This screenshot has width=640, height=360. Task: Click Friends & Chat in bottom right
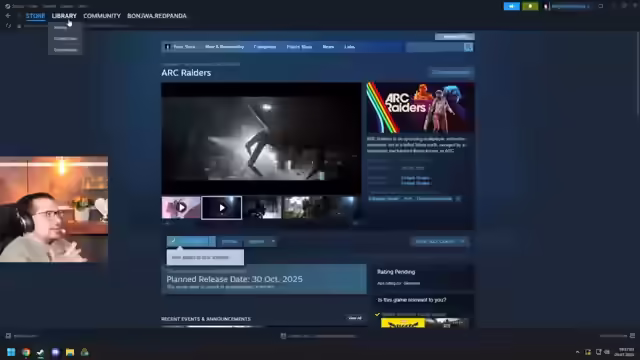click(x=617, y=336)
